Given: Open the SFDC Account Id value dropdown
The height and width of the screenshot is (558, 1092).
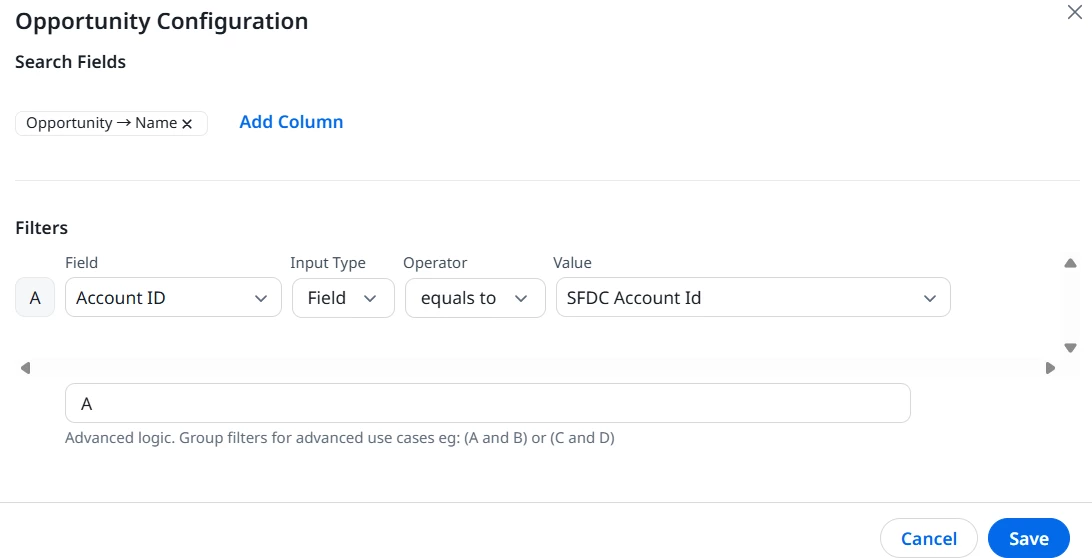Looking at the screenshot, I should coord(752,298).
